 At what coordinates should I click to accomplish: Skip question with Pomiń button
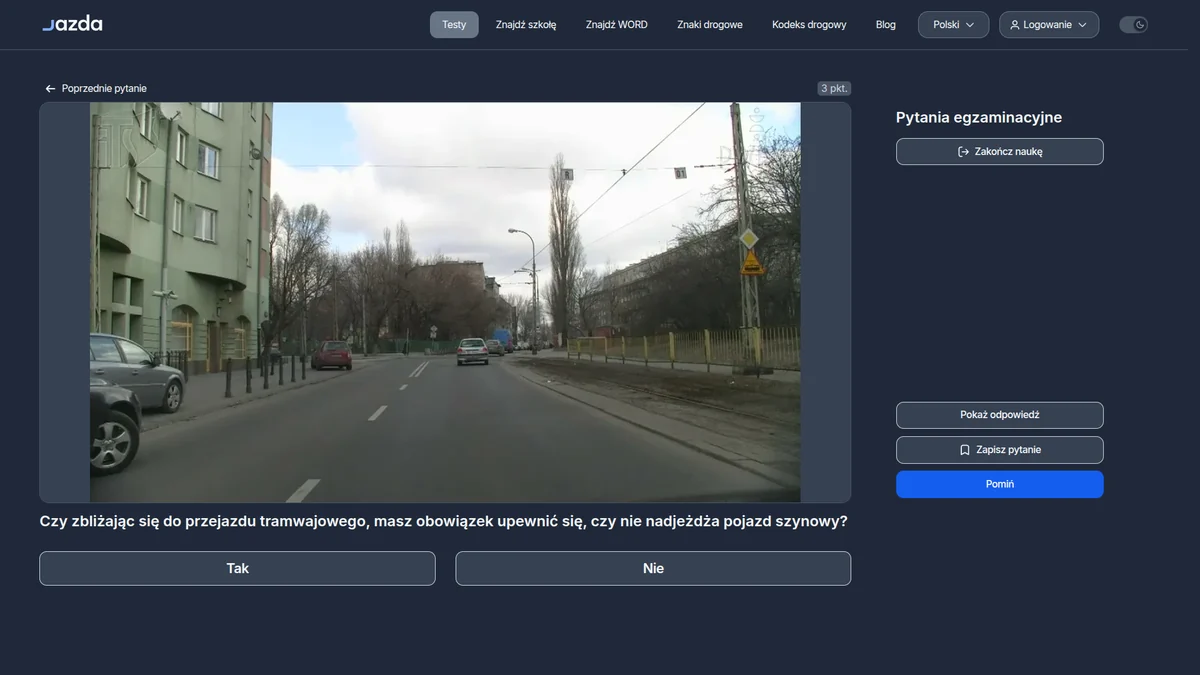pyautogui.click(x=1000, y=484)
